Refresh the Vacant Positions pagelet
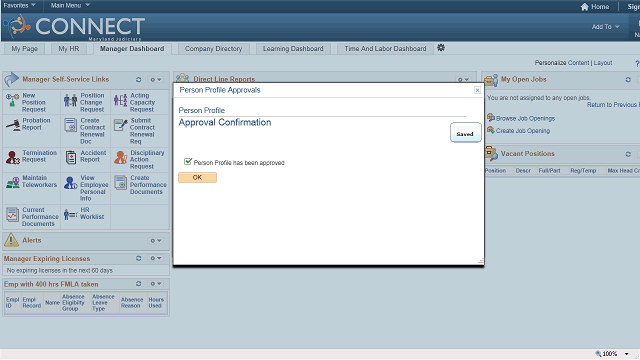This screenshot has height=360, width=640. coord(628,154)
